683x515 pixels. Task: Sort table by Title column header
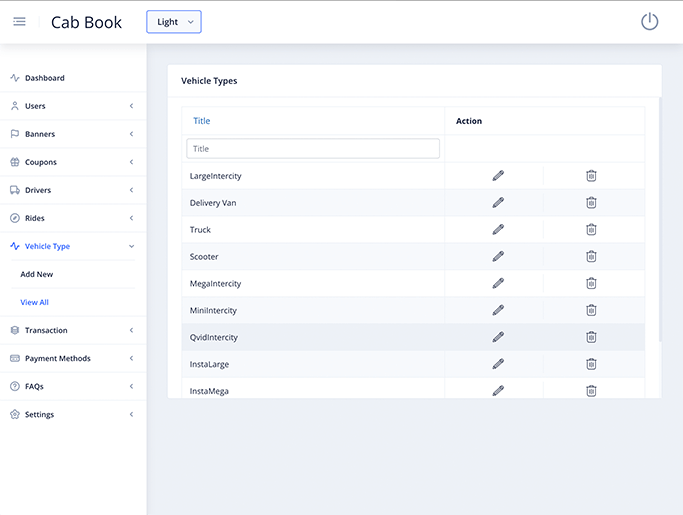[x=202, y=121]
